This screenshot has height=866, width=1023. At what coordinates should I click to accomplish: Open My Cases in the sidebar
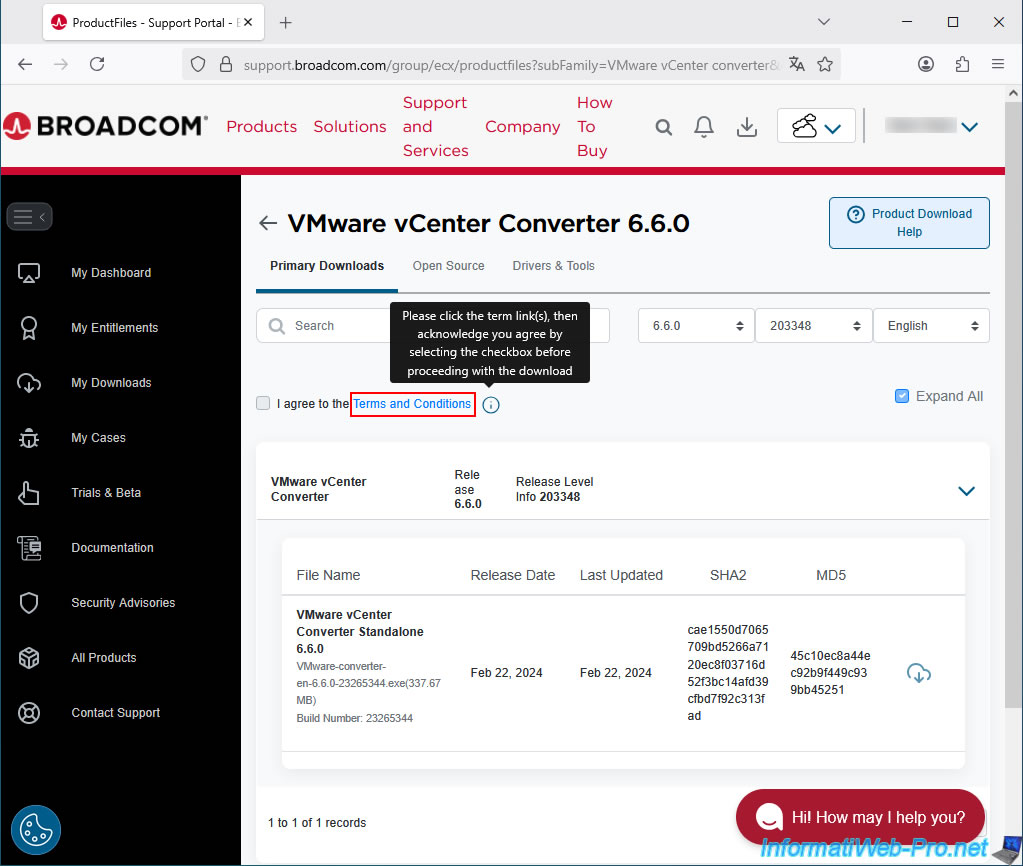[98, 438]
